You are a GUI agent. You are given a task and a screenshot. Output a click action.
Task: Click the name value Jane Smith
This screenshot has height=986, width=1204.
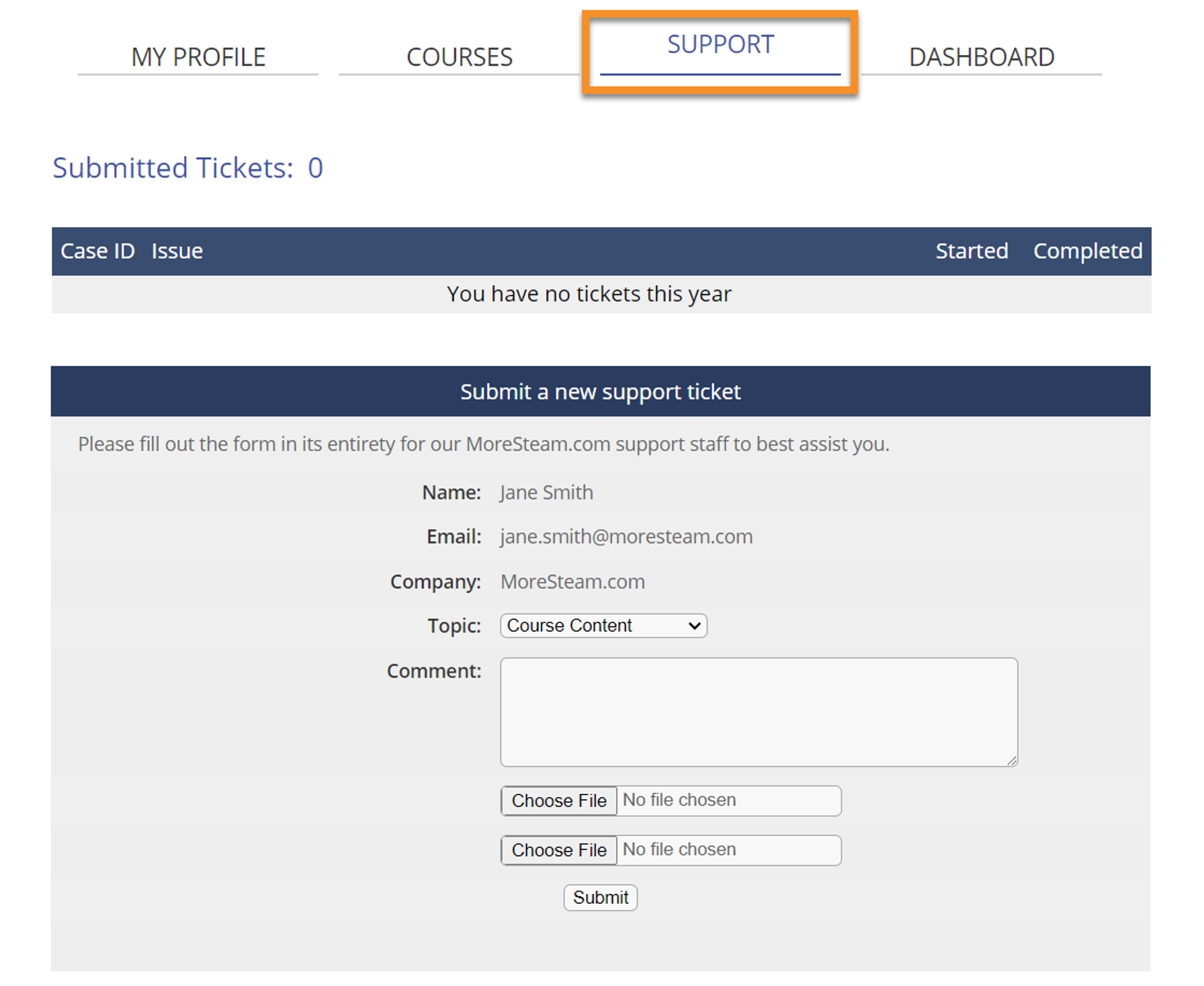tap(547, 493)
